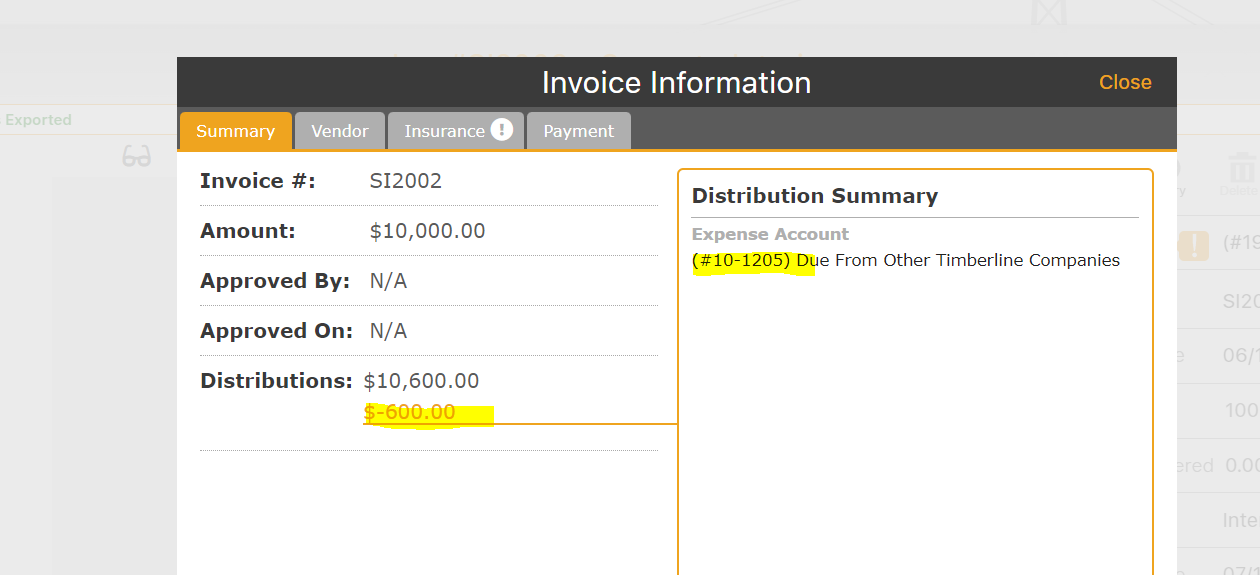
Task: Select the Insurance tab
Action: tap(445, 131)
